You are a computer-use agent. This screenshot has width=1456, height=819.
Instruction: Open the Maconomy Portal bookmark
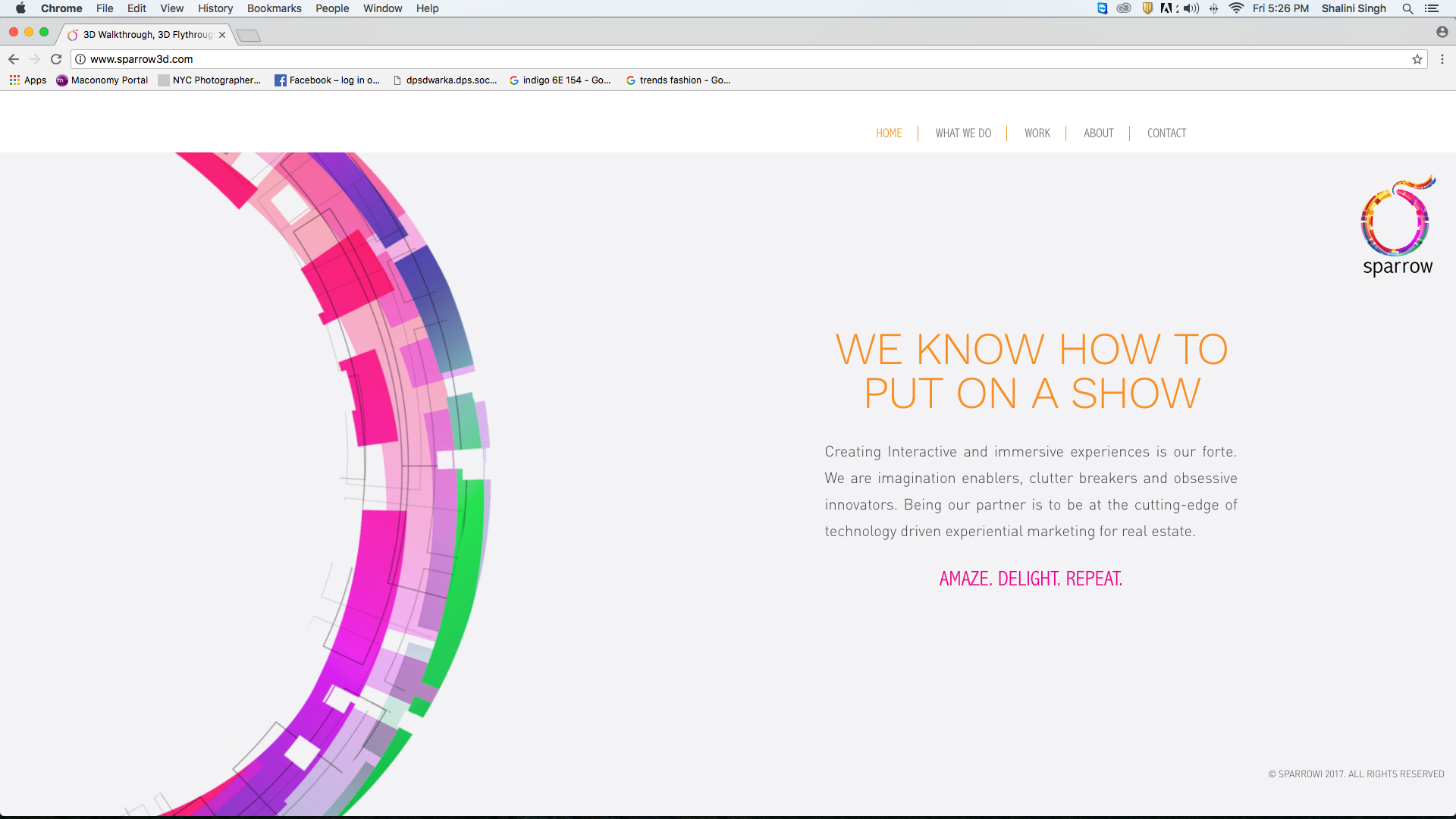tap(102, 80)
